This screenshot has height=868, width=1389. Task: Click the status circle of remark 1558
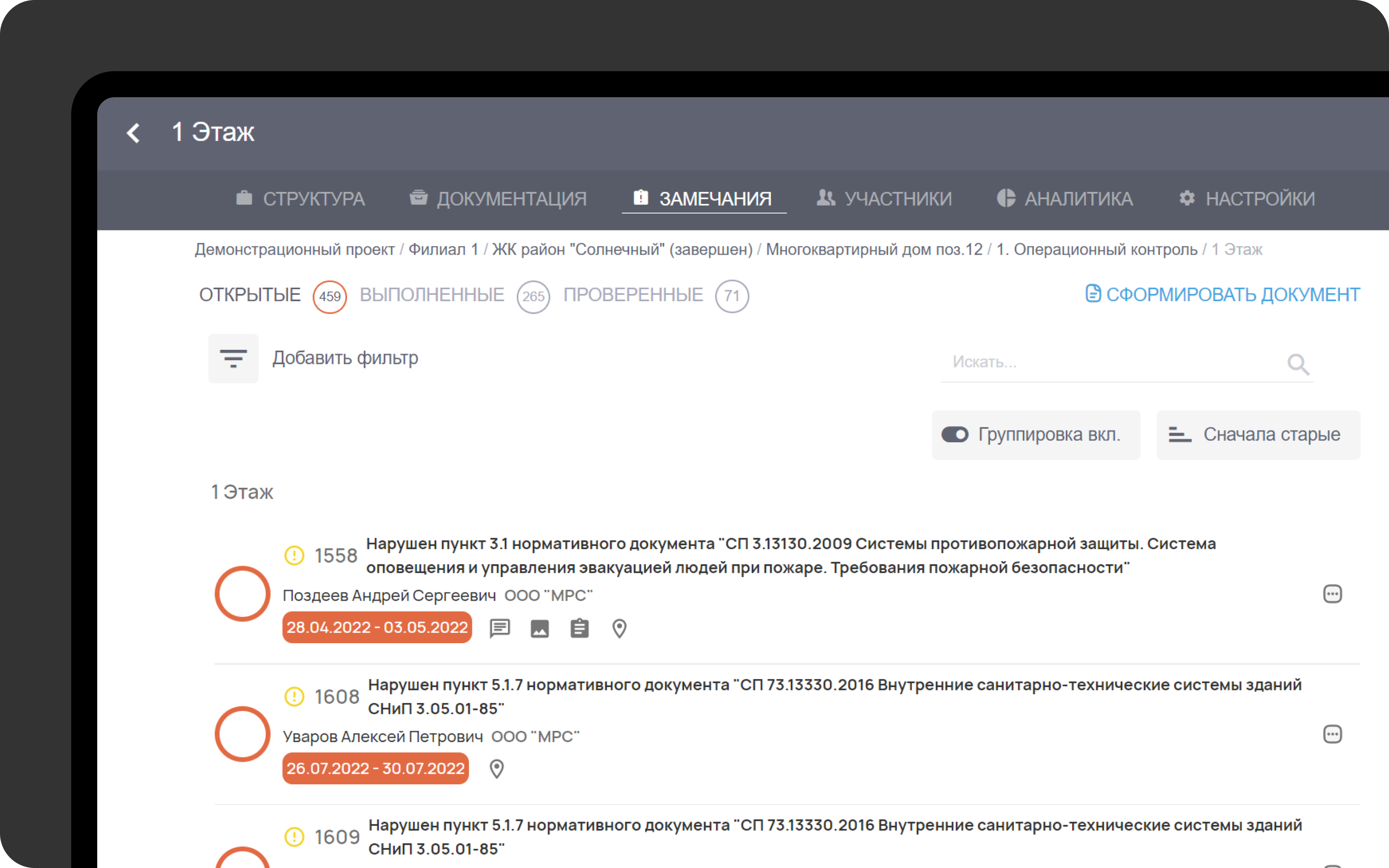(242, 594)
